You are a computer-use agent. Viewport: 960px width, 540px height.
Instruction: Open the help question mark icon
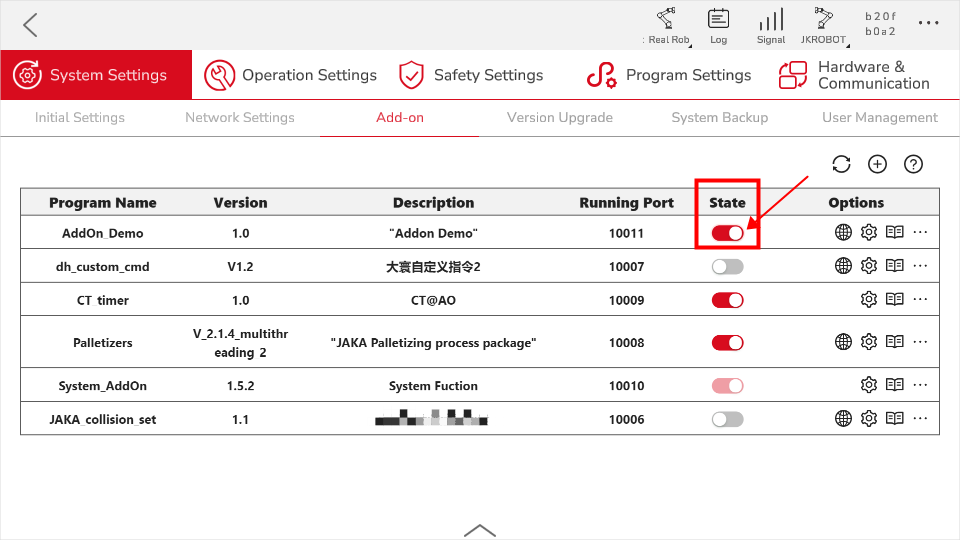[913, 164]
